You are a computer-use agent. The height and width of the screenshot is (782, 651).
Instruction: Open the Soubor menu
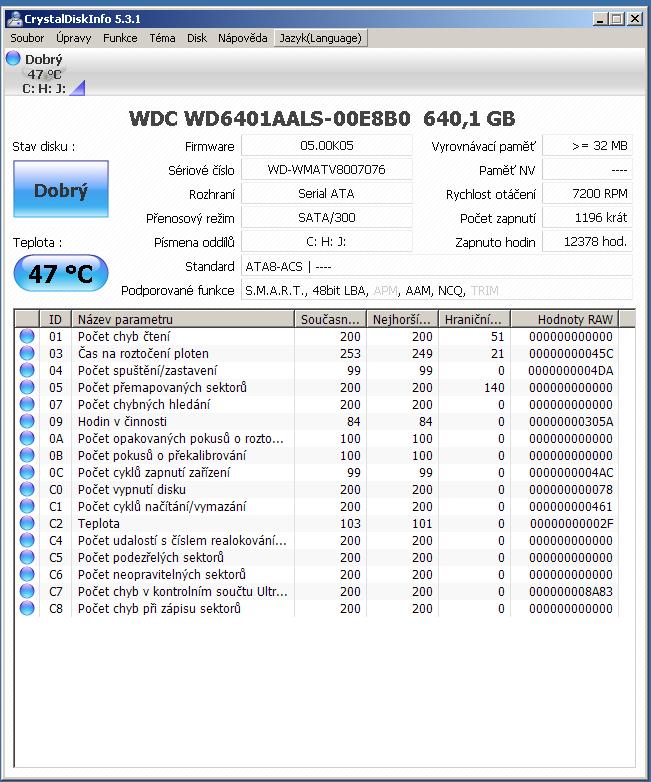[27, 38]
